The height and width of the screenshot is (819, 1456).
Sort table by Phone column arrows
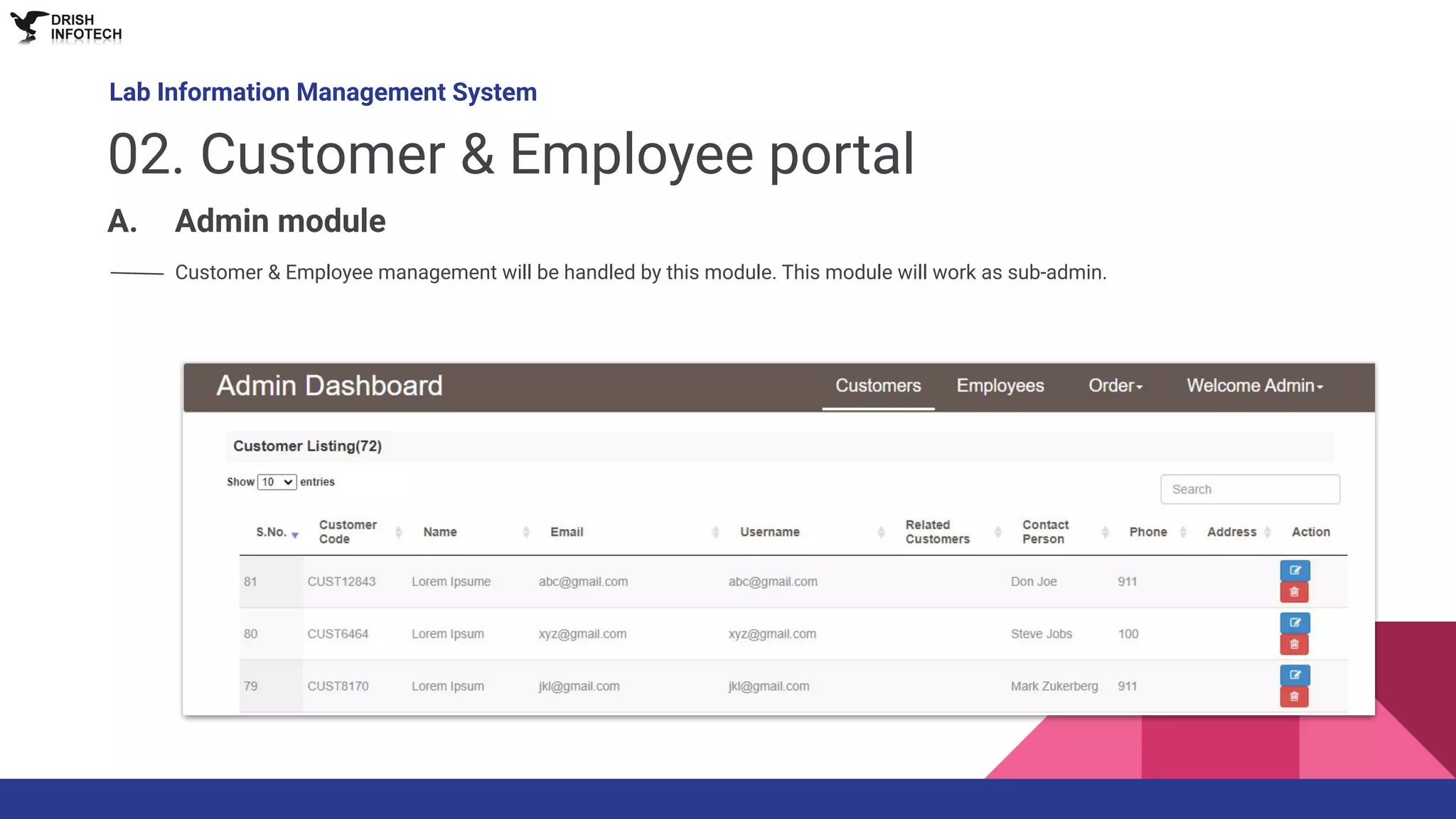[x=1183, y=532]
